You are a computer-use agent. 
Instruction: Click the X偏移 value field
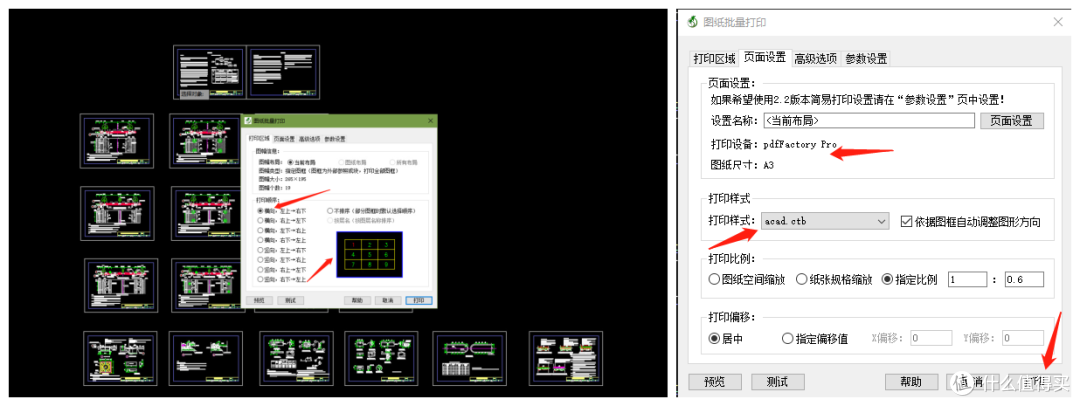click(931, 338)
